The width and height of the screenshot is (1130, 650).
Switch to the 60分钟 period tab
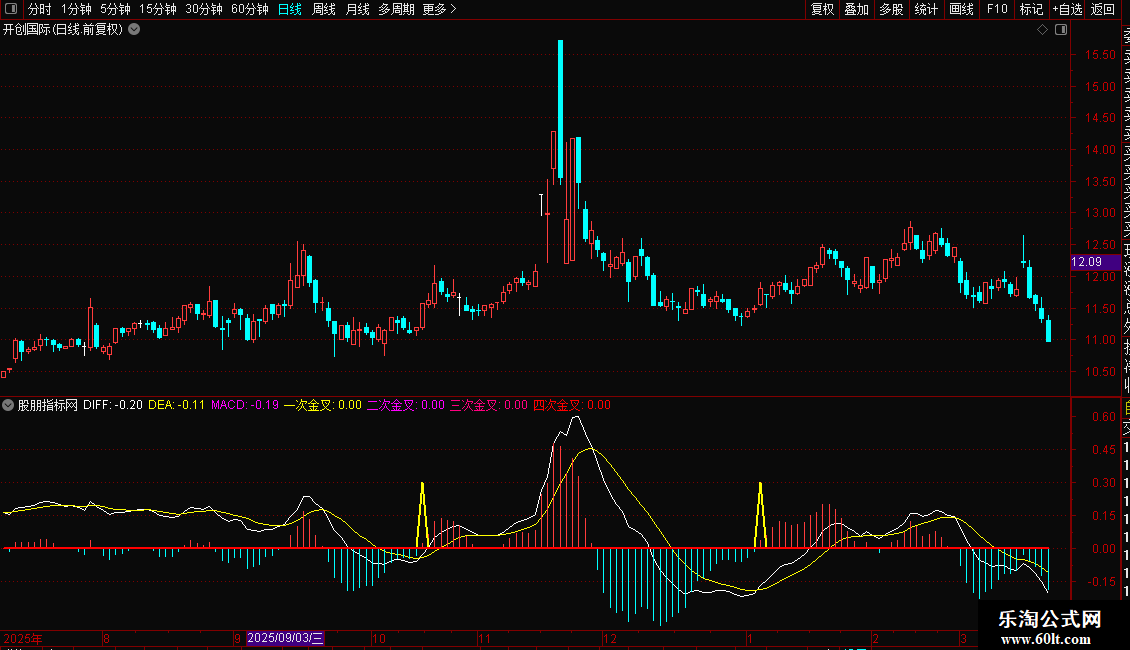tap(249, 9)
